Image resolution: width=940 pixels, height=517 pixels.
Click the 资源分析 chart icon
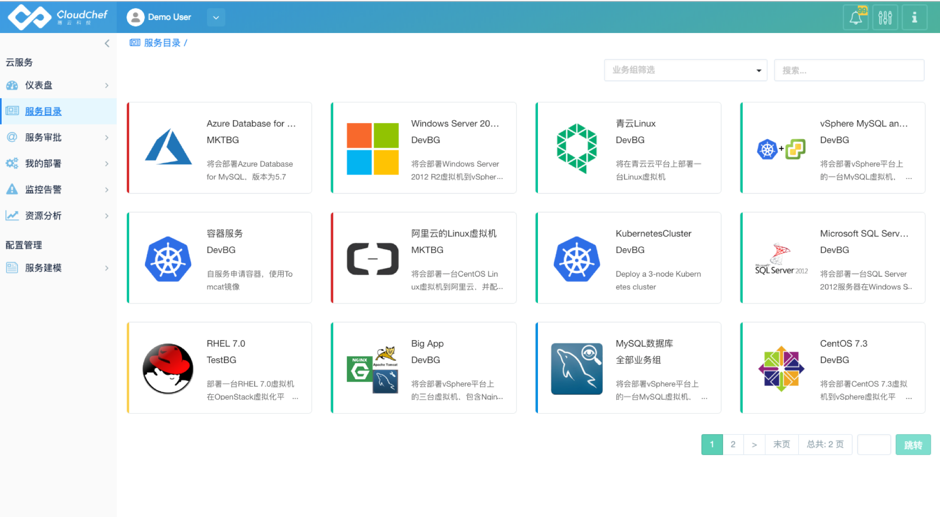pyautogui.click(x=12, y=215)
